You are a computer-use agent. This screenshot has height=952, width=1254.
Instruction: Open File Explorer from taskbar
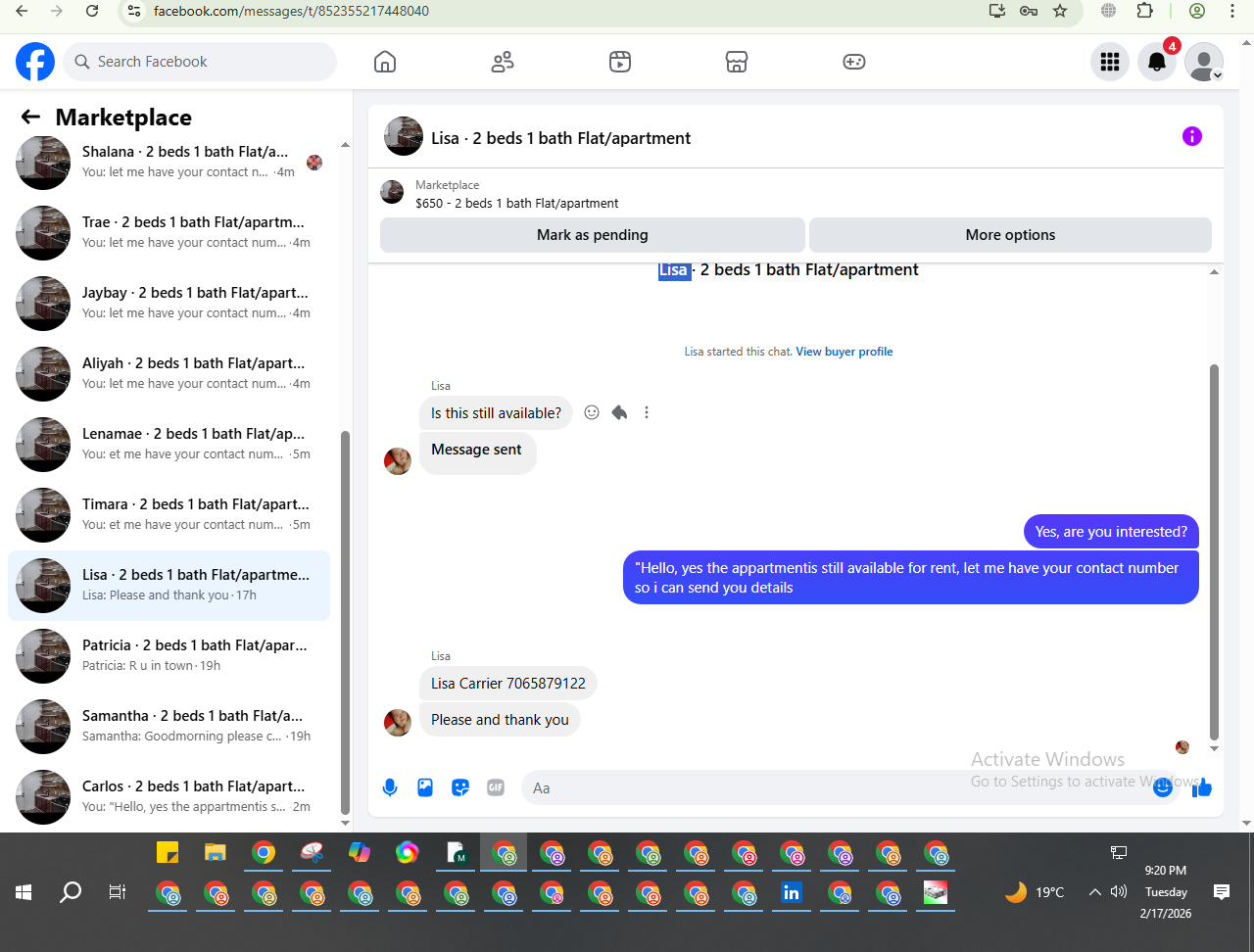(216, 852)
